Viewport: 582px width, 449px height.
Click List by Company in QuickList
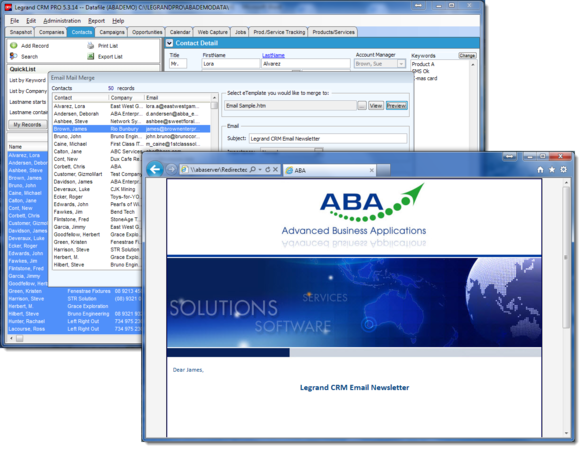coord(28,91)
